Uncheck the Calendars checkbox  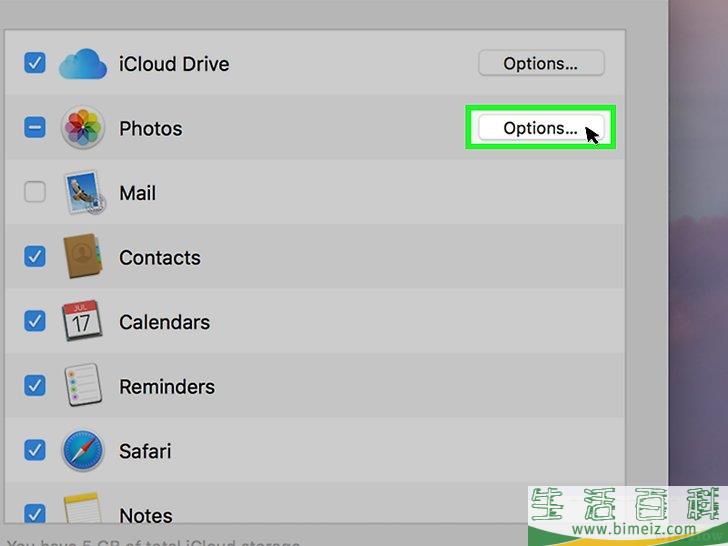[x=35, y=321]
